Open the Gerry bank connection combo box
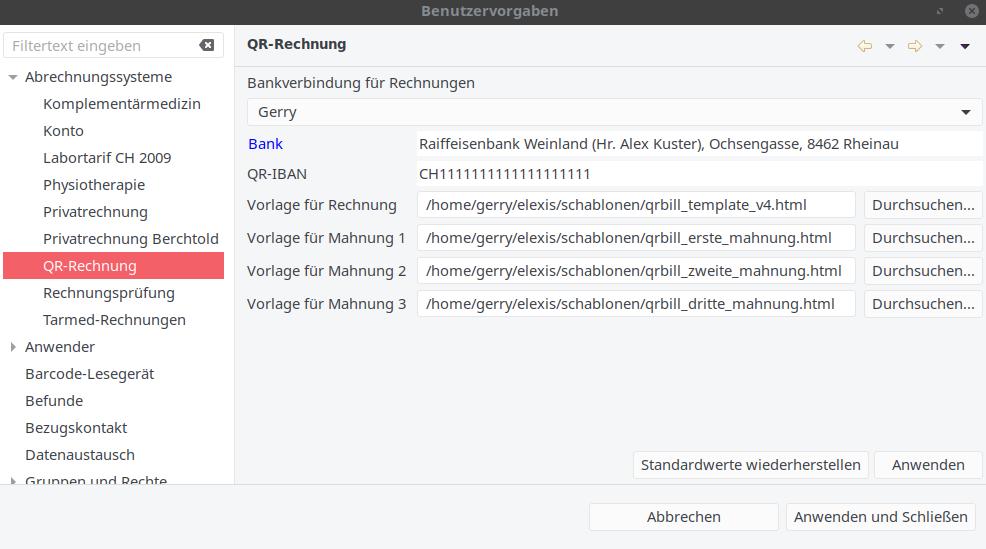Image resolution: width=986 pixels, height=549 pixels. coord(614,112)
